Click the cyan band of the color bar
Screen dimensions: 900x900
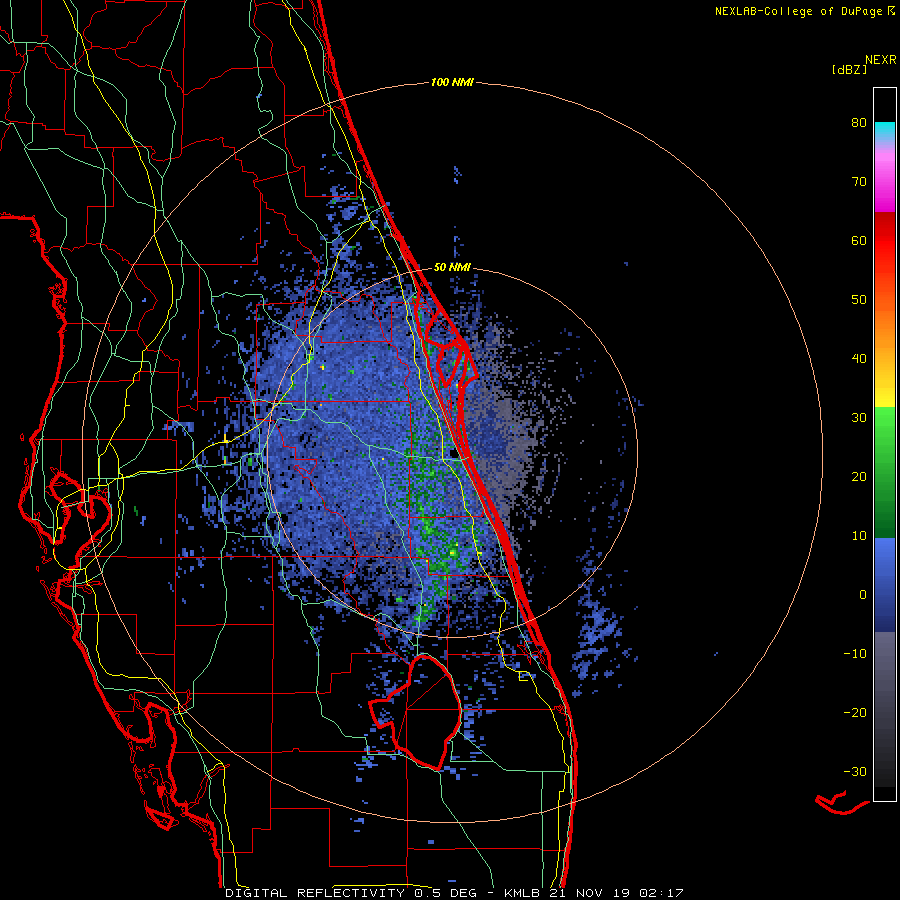click(885, 131)
